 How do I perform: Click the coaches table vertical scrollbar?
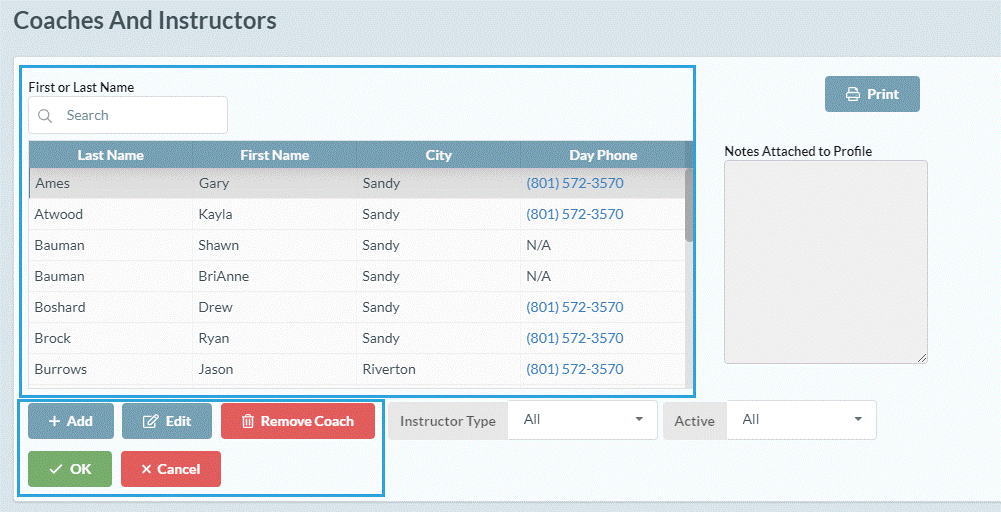(689, 205)
